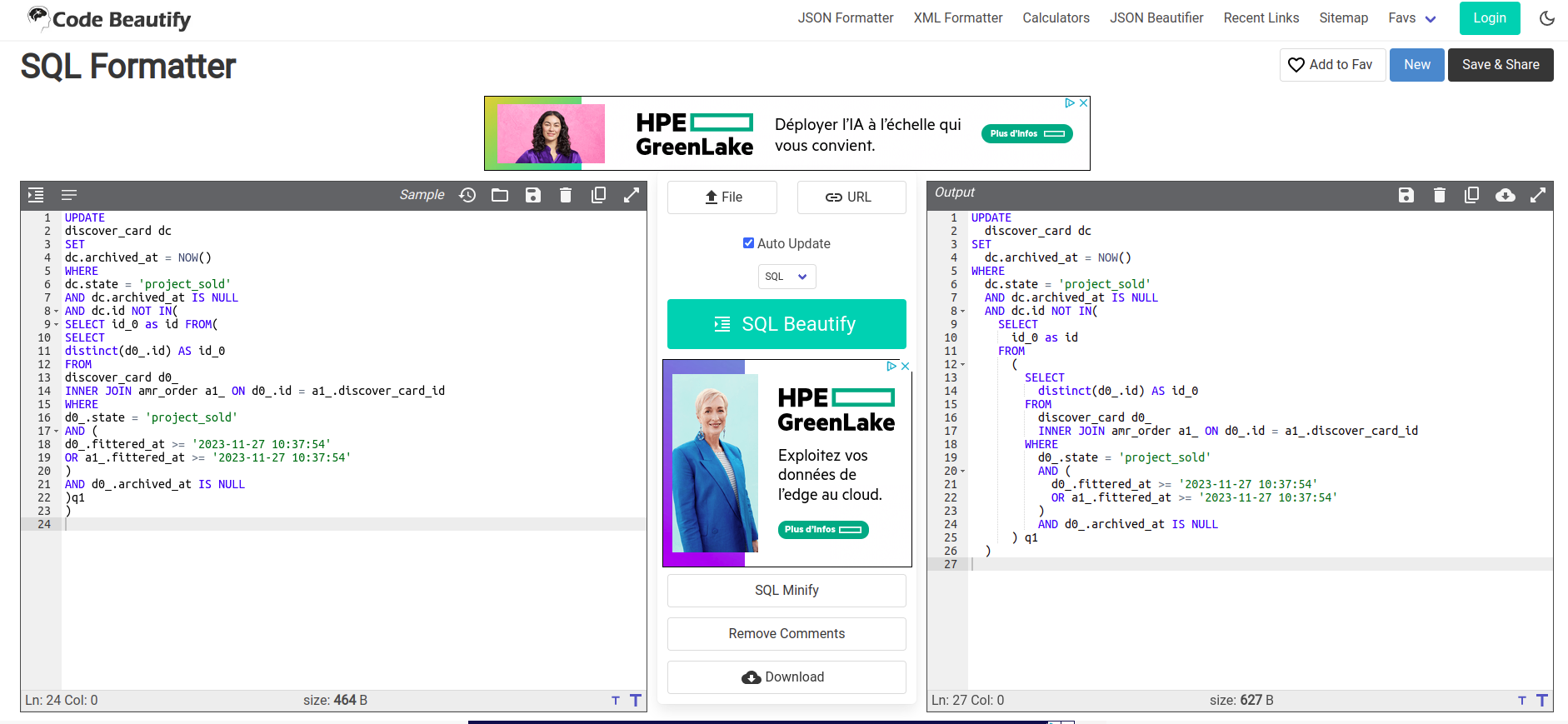The height and width of the screenshot is (724, 1568).
Task: Clear input editor with trash icon
Action: pos(566,195)
